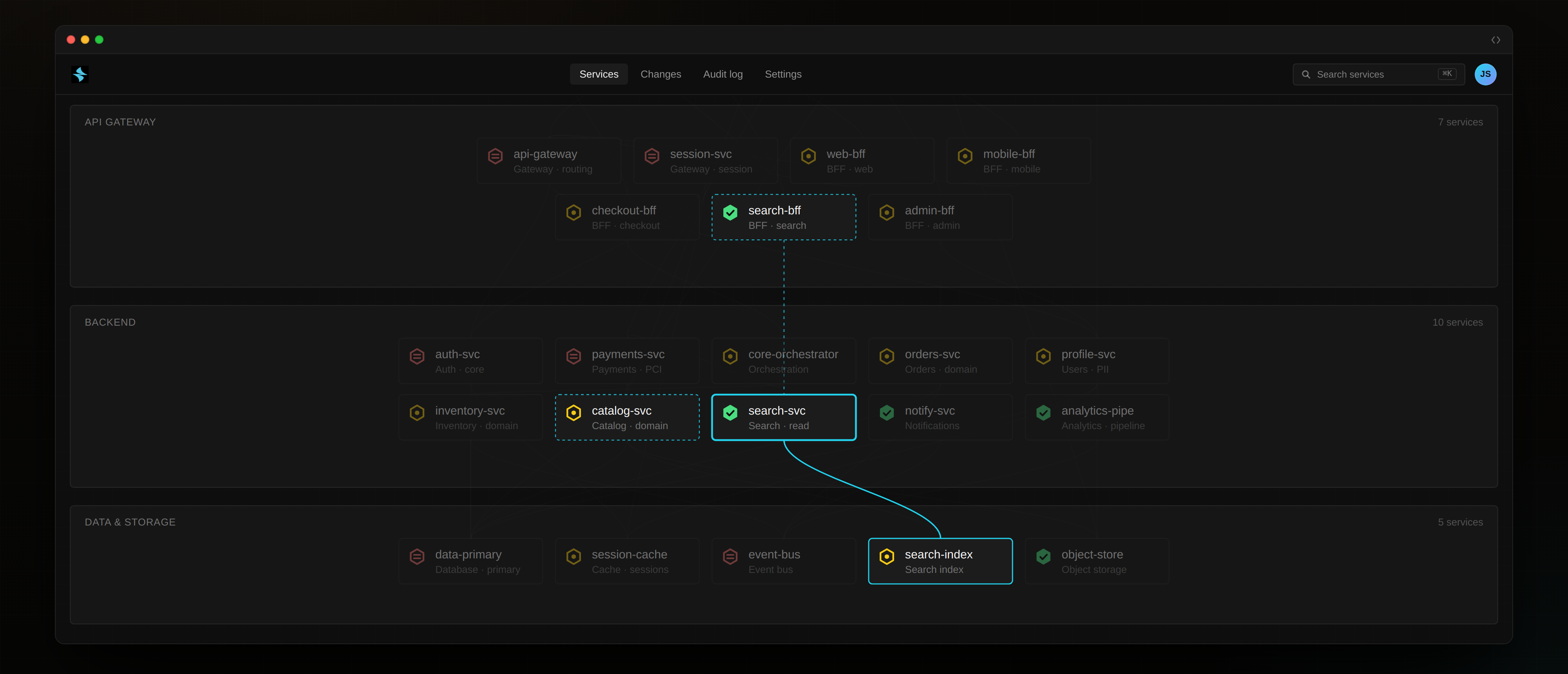Open the object-store service name
Screen dimensions: 1568x674
pos(1092,554)
